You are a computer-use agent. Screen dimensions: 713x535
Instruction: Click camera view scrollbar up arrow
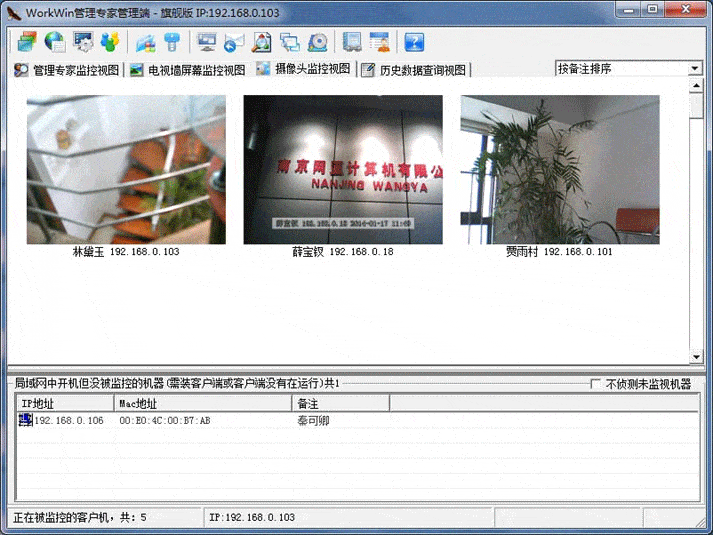696,85
